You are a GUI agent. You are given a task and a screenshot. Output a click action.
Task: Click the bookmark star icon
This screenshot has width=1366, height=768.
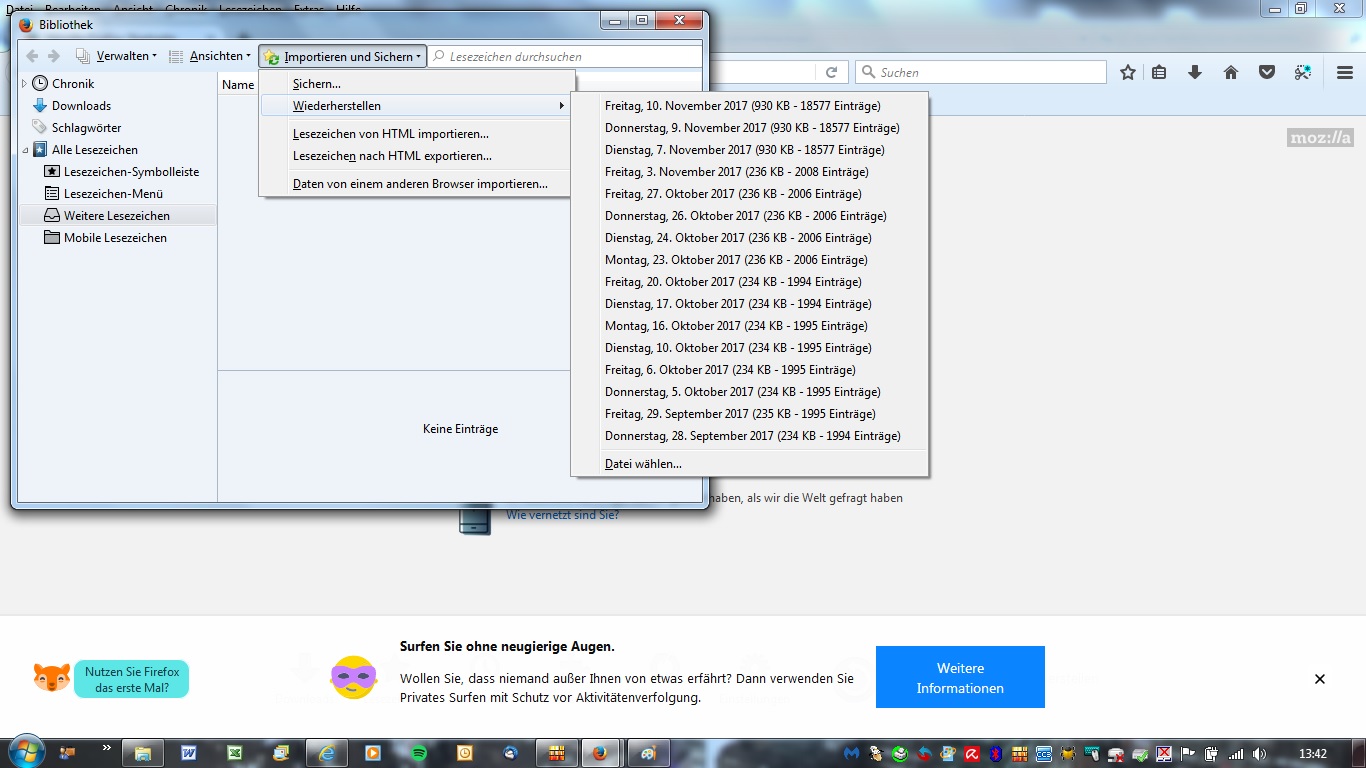1128,72
